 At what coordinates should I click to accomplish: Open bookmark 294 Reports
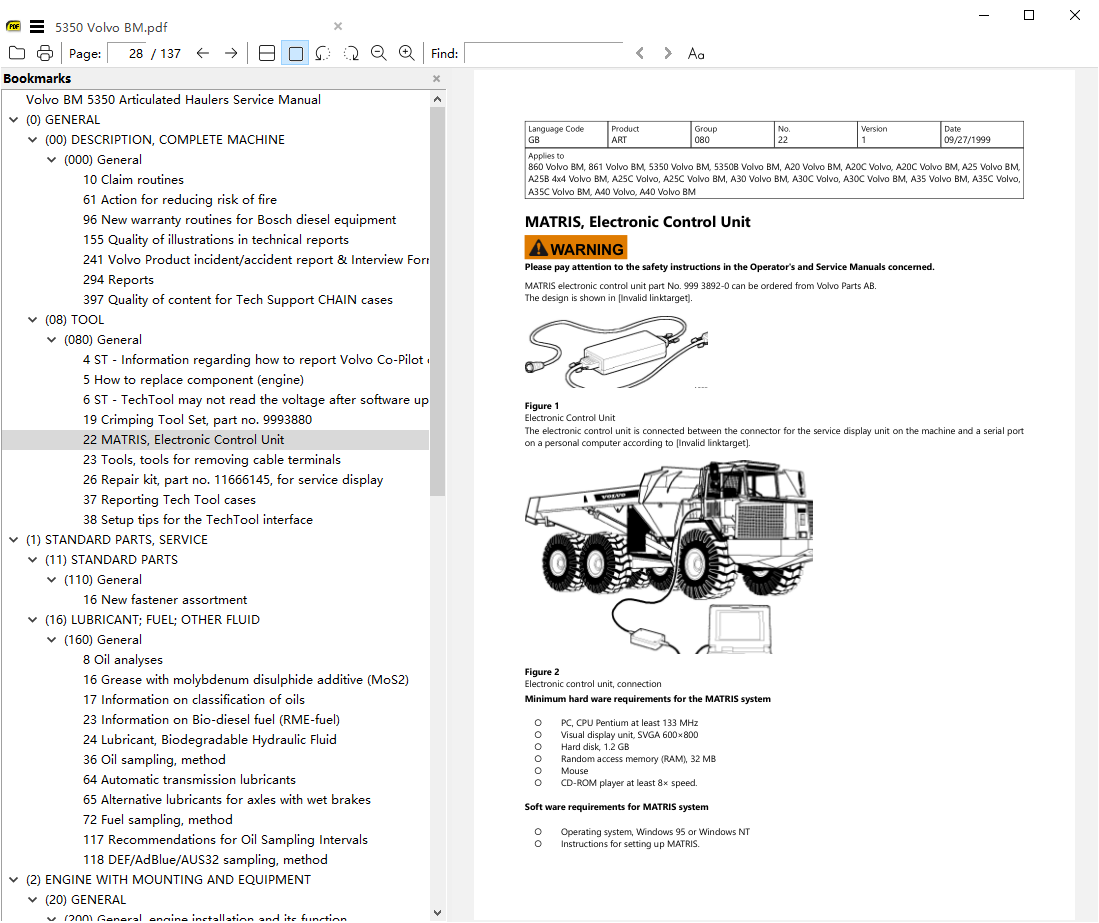pos(118,280)
